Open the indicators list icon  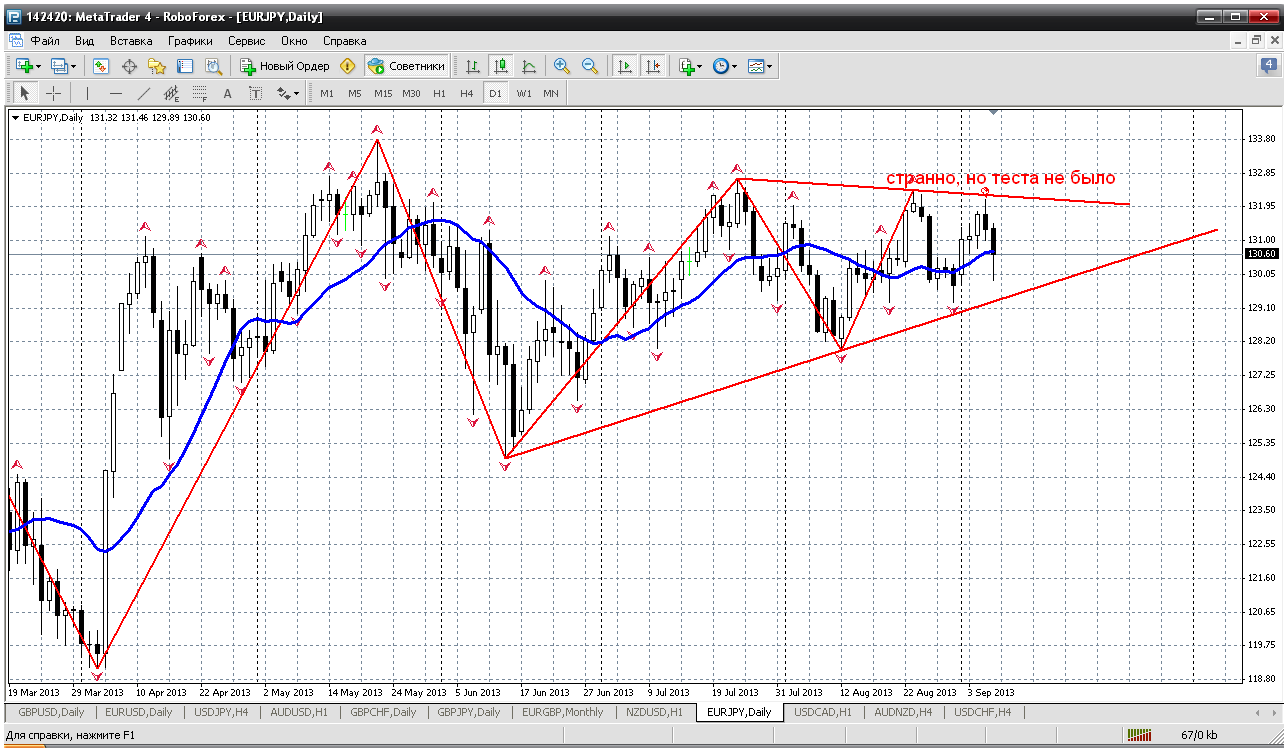tap(687, 66)
